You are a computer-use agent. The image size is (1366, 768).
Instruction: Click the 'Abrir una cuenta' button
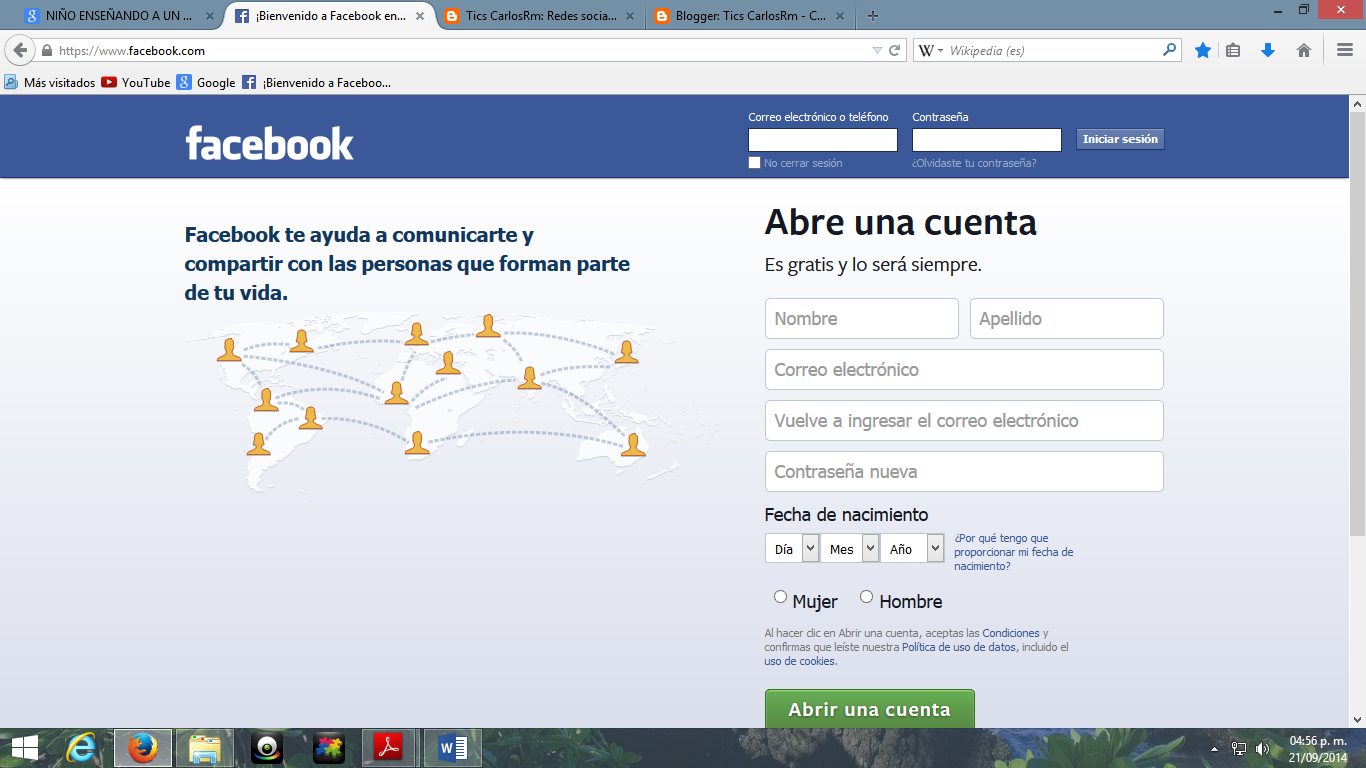pos(869,709)
